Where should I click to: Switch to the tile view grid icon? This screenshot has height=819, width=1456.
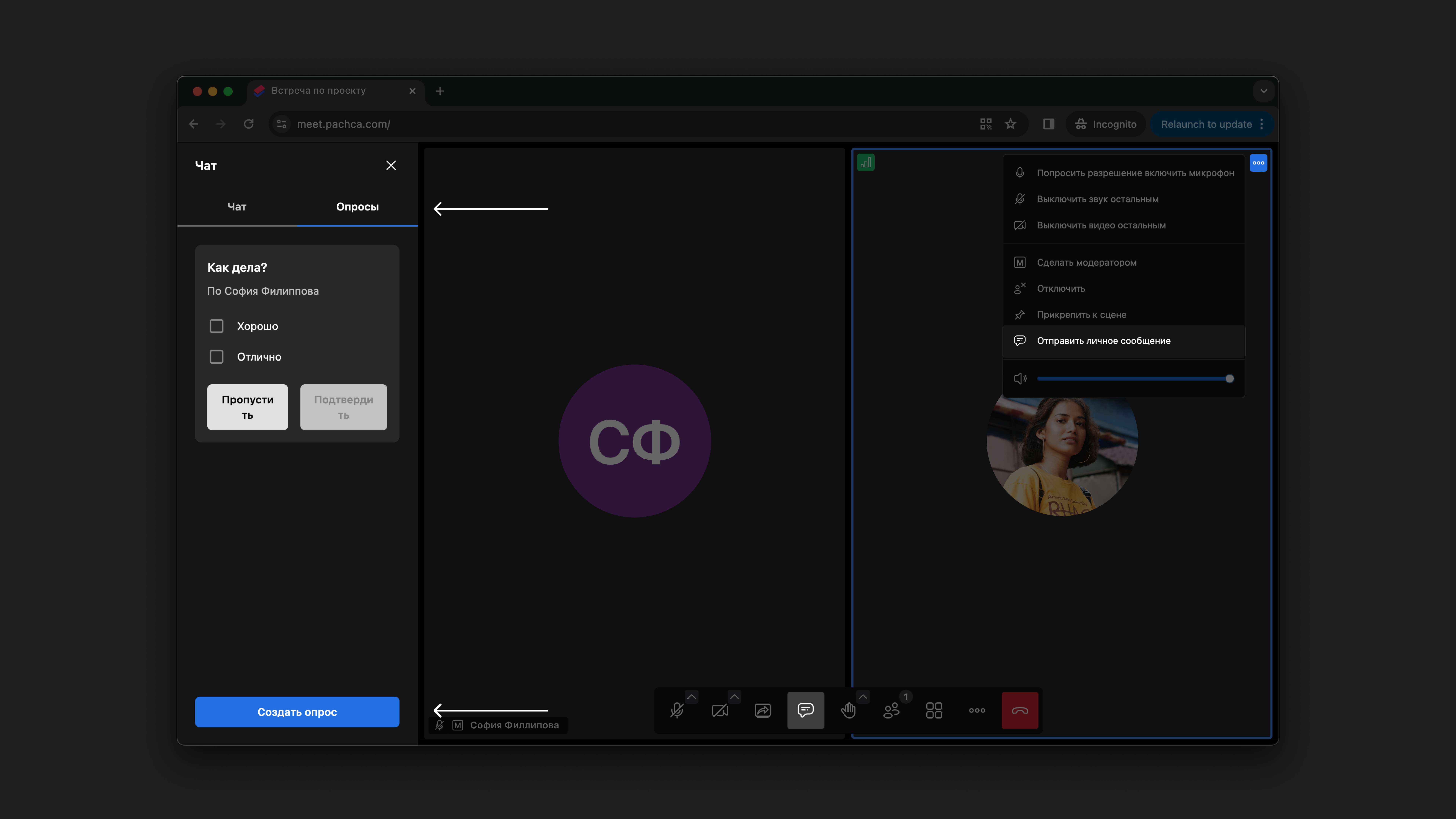coord(934,711)
